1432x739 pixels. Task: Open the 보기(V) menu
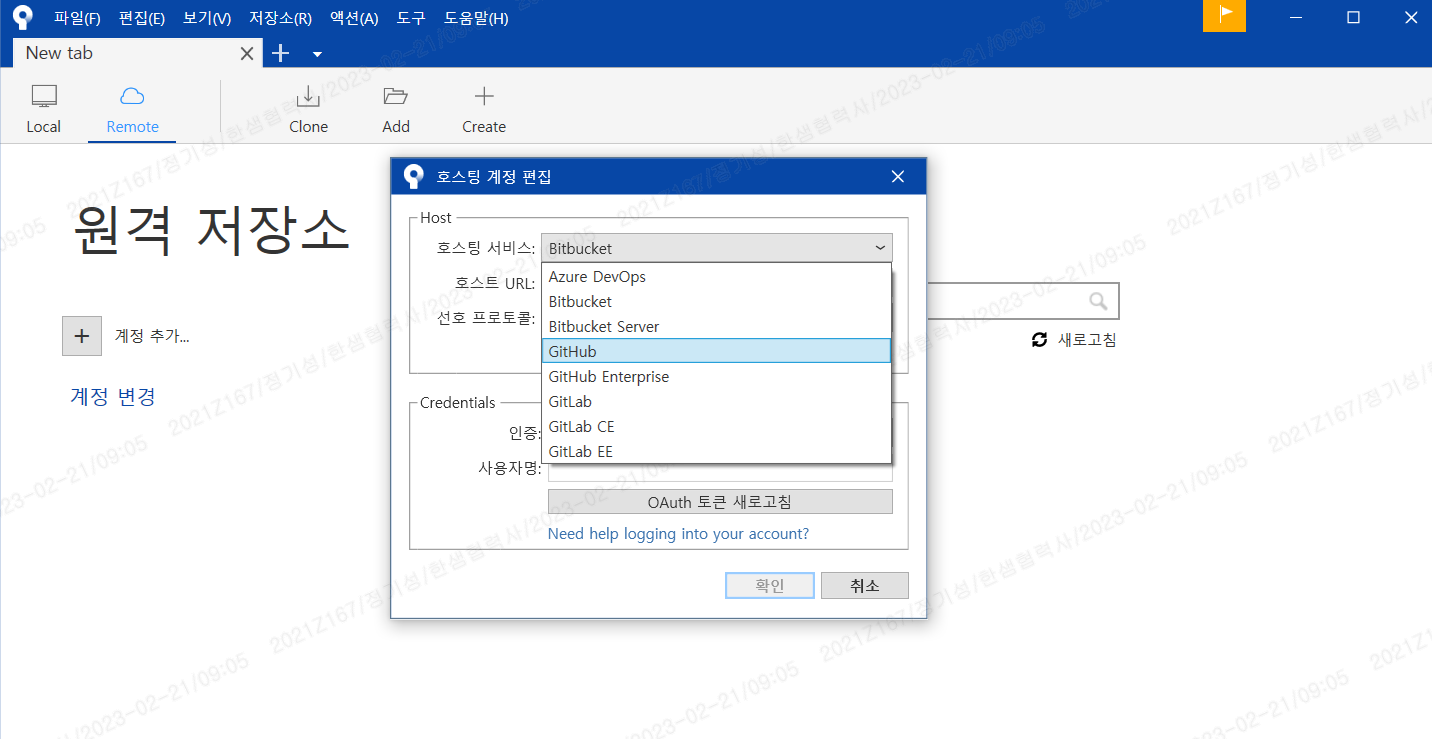pyautogui.click(x=207, y=18)
